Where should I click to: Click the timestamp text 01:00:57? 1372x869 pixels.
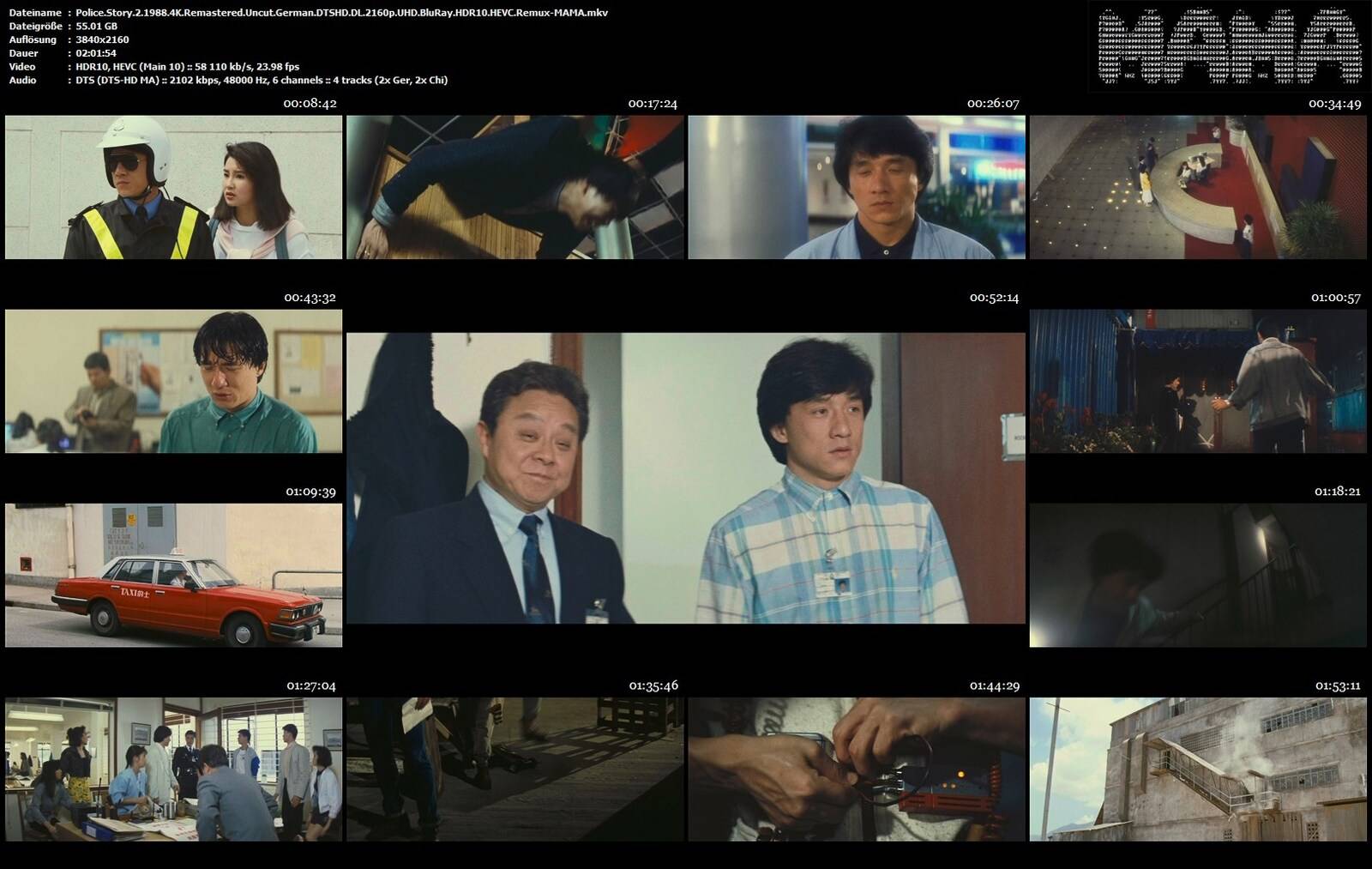click(1336, 298)
